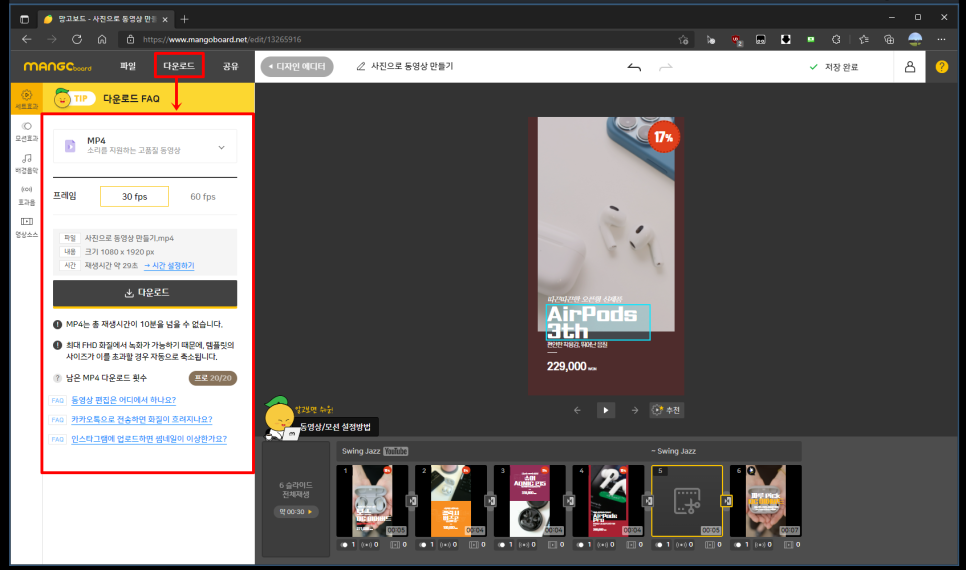966x570 pixels.
Task: Select slide 3 thumbnail
Action: point(529,501)
